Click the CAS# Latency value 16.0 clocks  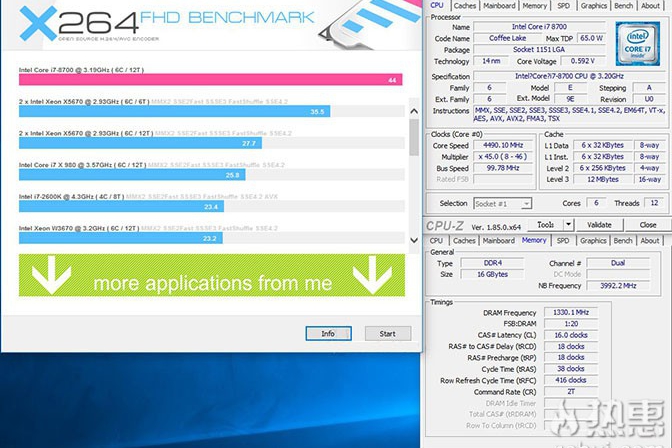point(570,335)
